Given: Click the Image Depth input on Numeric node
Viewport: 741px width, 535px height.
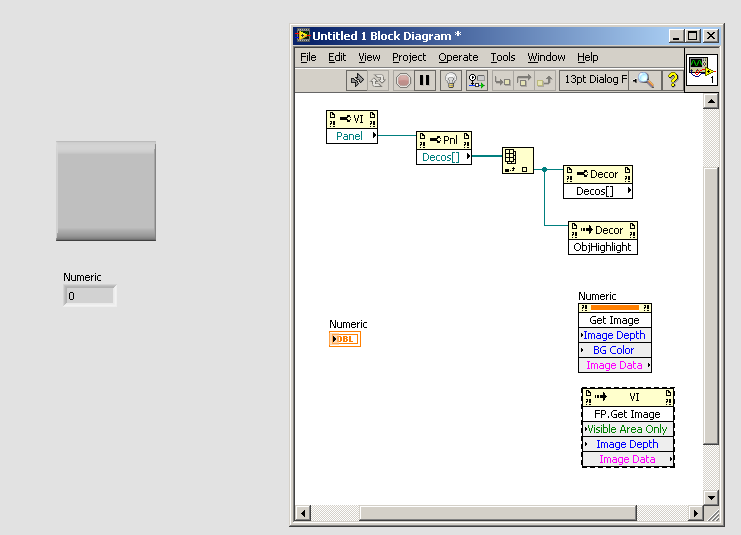Looking at the screenshot, I should point(615,335).
